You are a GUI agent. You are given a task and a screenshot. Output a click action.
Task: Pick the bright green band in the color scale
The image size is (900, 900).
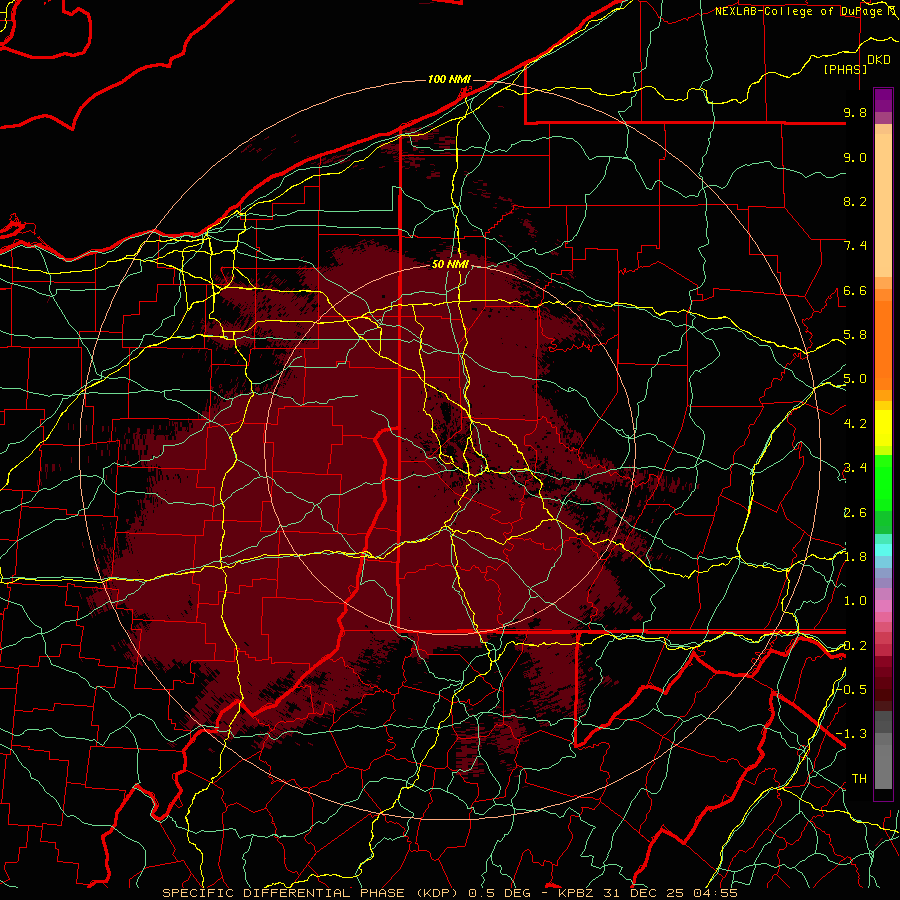pos(883,483)
